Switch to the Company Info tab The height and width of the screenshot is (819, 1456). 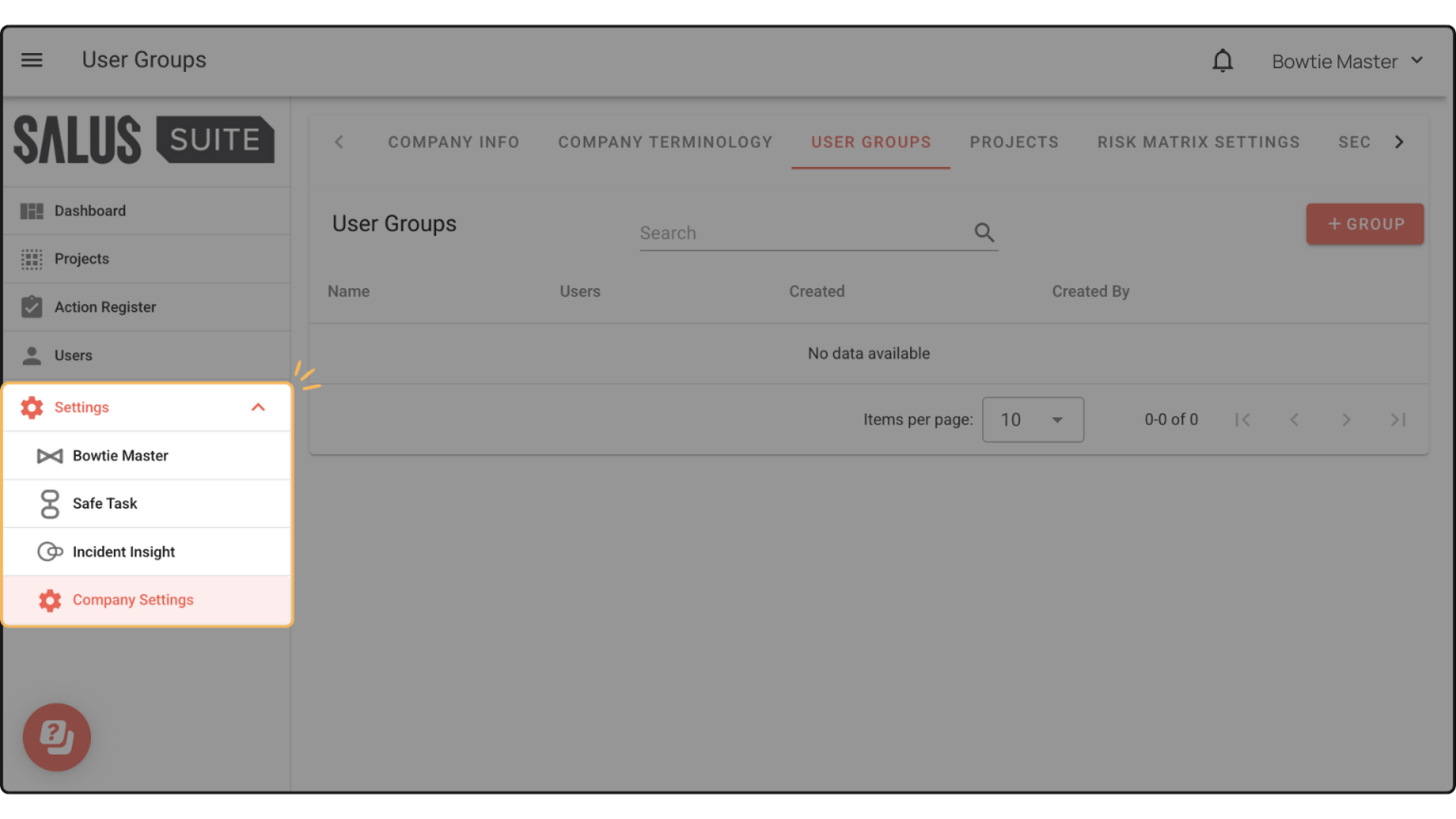(x=453, y=141)
